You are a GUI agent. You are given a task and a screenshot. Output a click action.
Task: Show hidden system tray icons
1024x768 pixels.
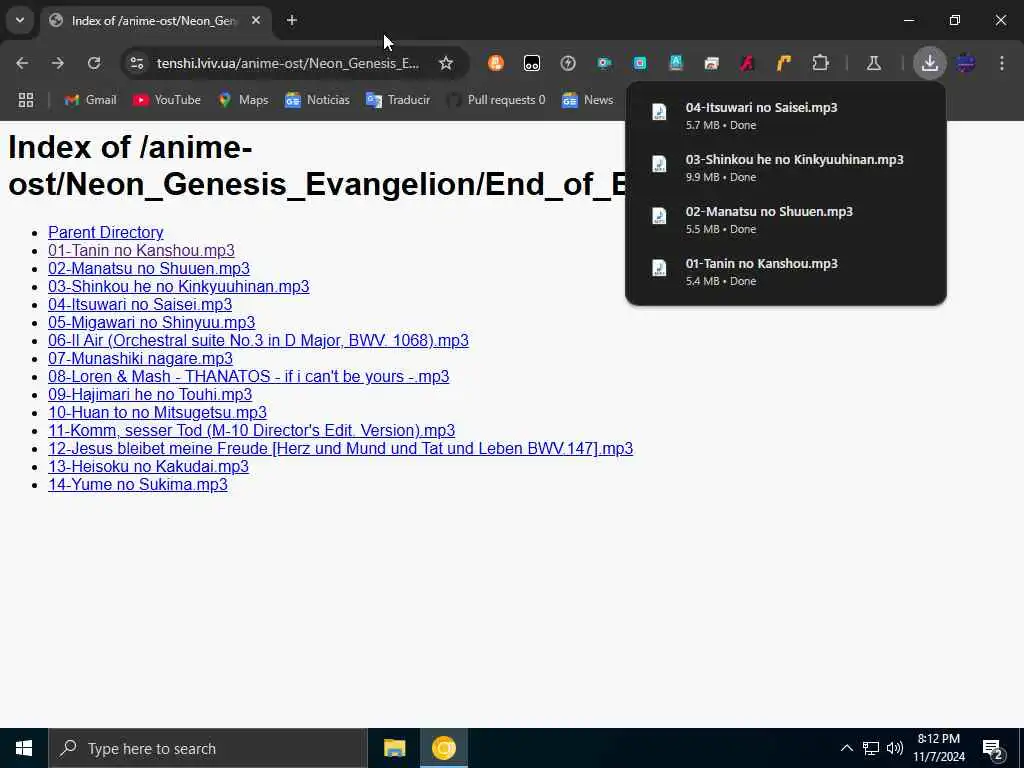pos(846,748)
